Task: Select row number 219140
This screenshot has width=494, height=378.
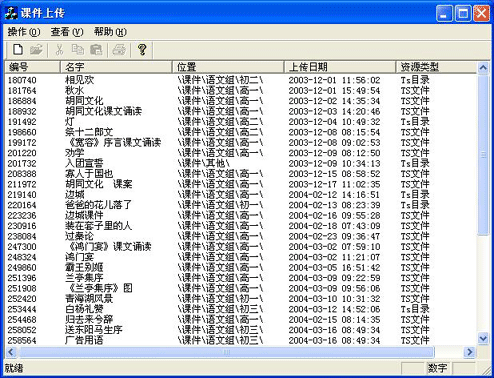Action: pos(241,195)
